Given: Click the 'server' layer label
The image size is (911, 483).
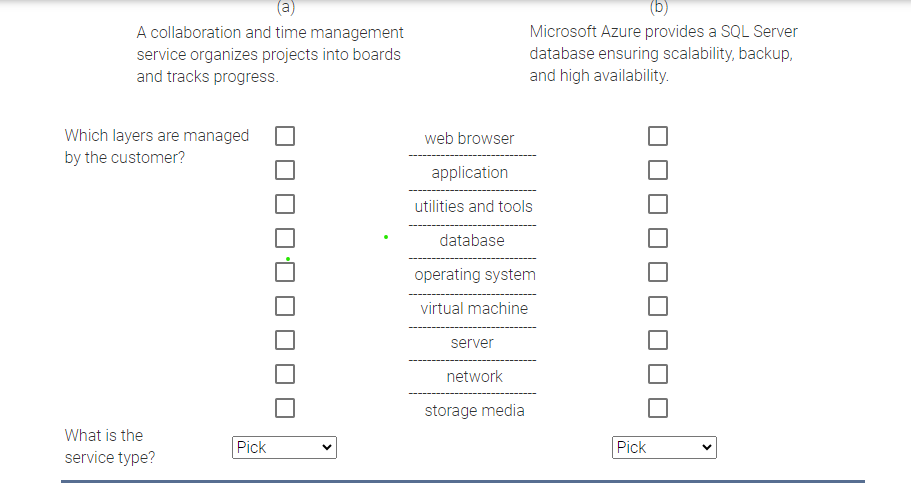Looking at the screenshot, I should tap(472, 343).
